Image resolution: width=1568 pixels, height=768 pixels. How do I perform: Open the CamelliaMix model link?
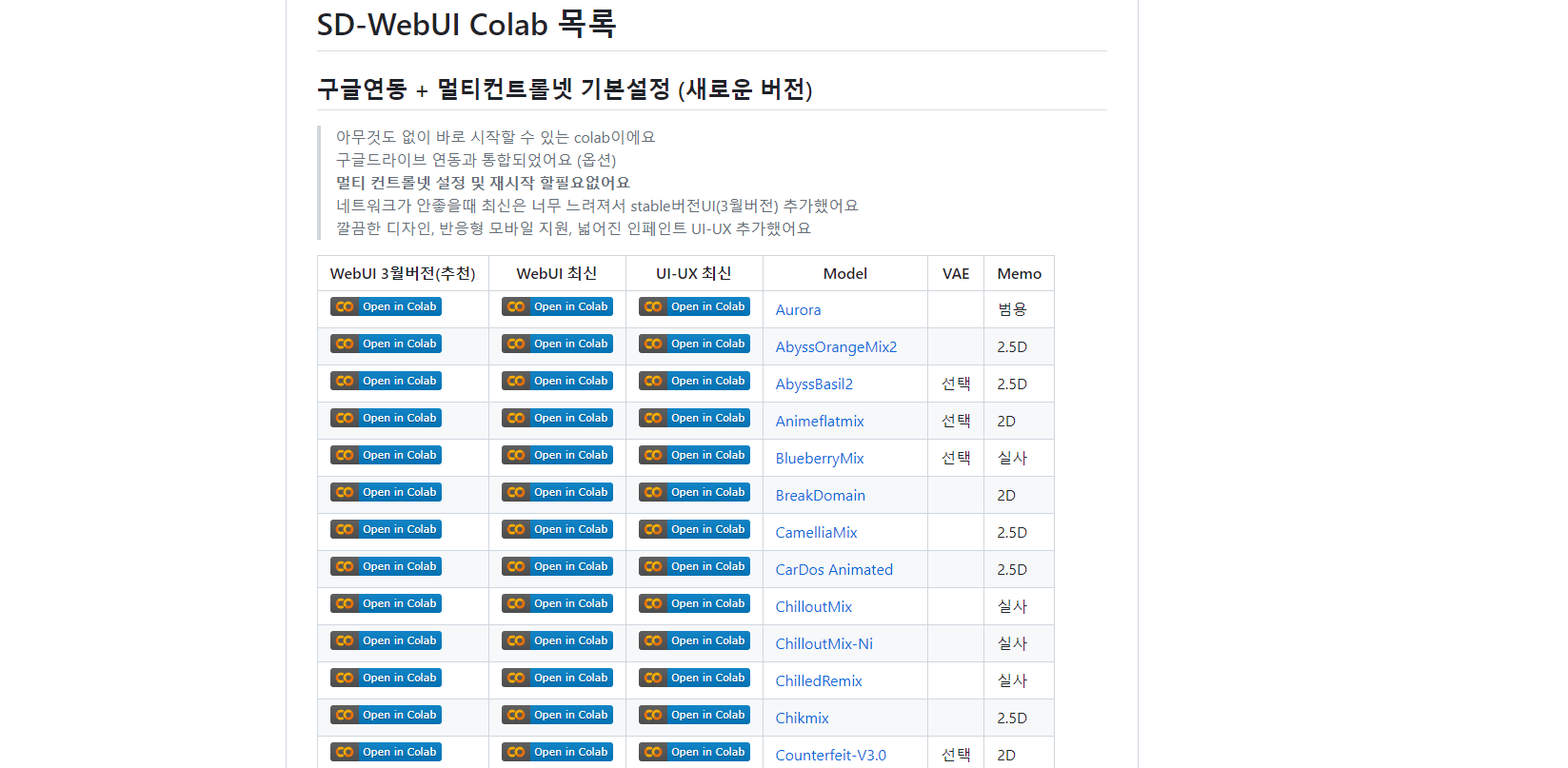(x=816, y=532)
